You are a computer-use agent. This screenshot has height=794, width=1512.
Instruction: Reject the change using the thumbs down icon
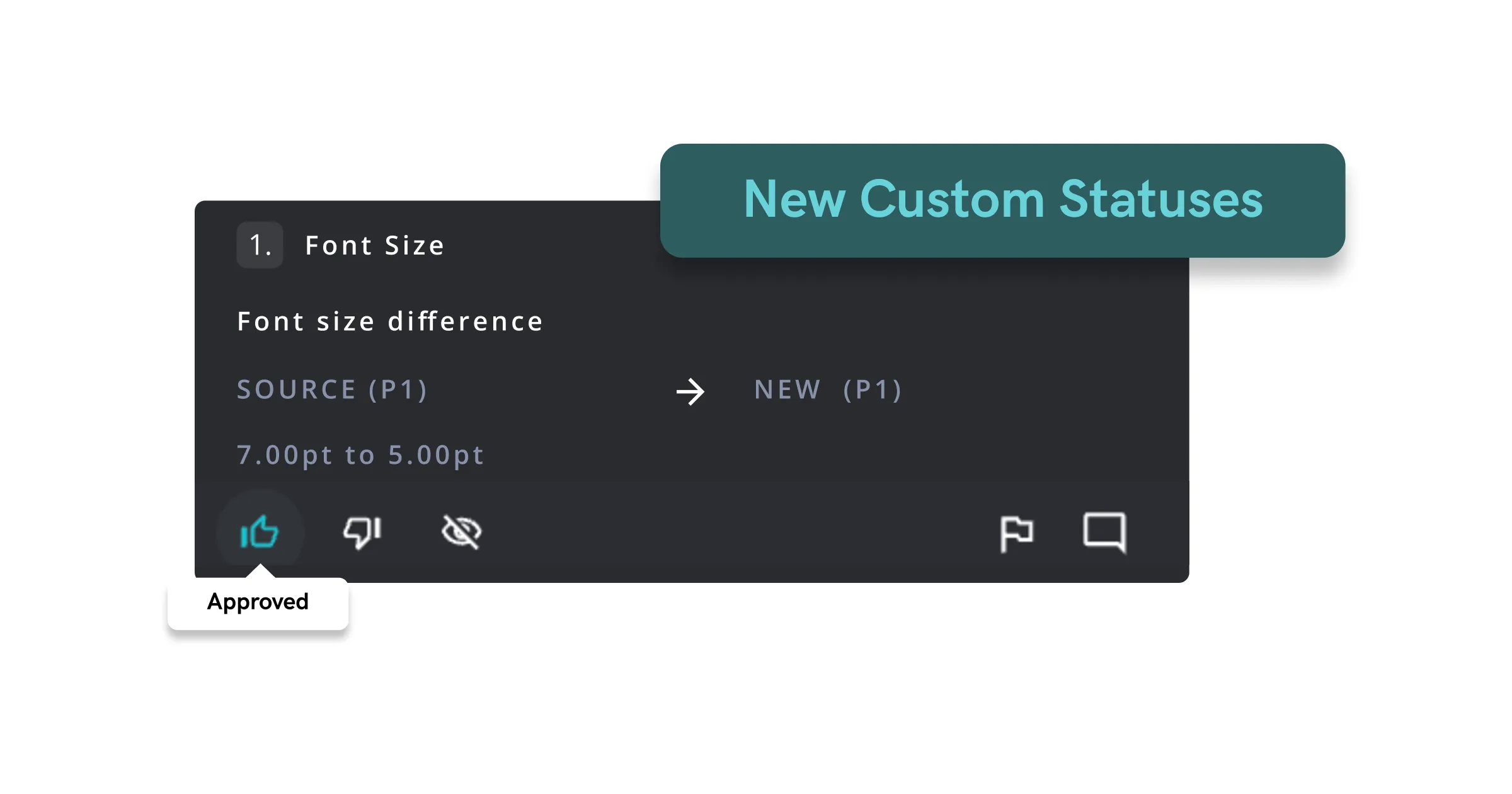(x=362, y=532)
